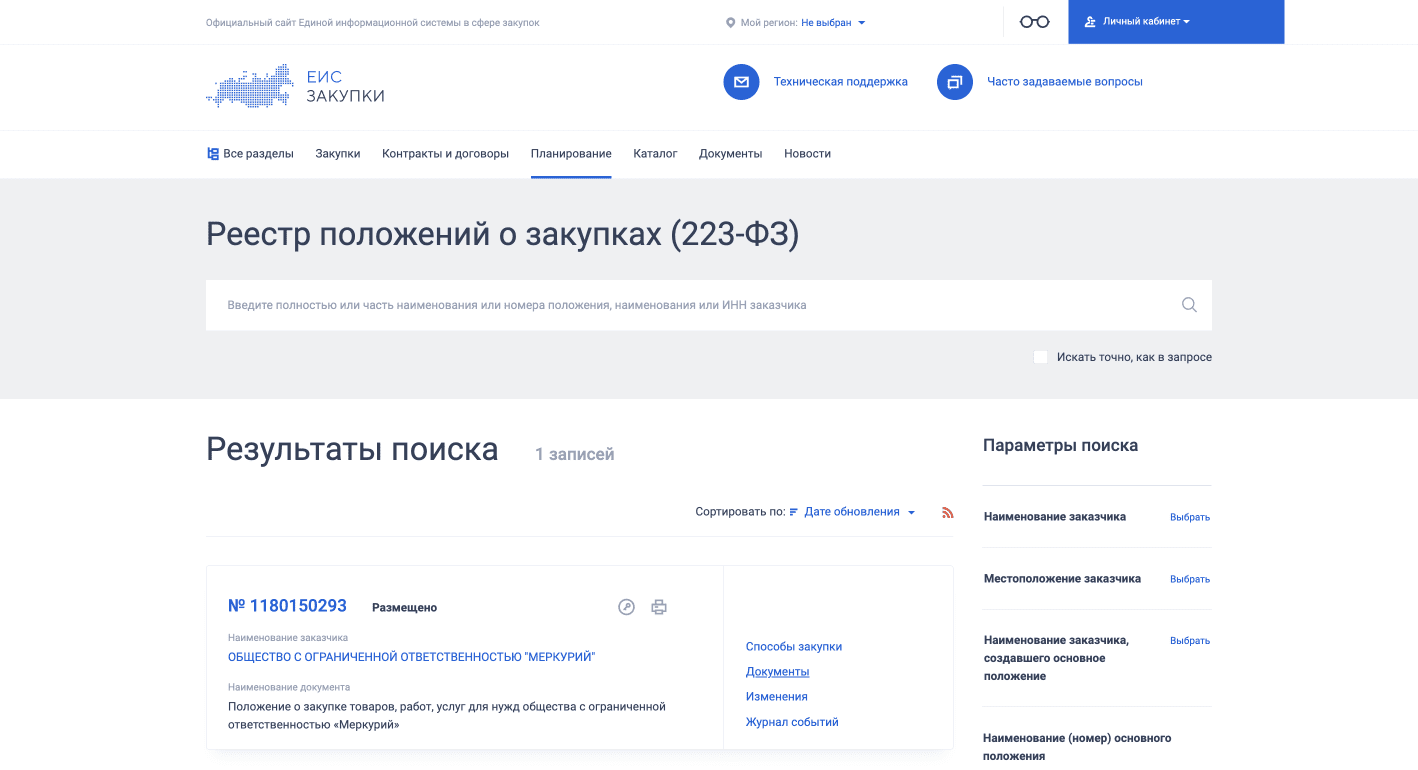This screenshot has width=1418, height=770.
Task: Click the Официальный сайт ЕИС header text
Action: tap(373, 23)
